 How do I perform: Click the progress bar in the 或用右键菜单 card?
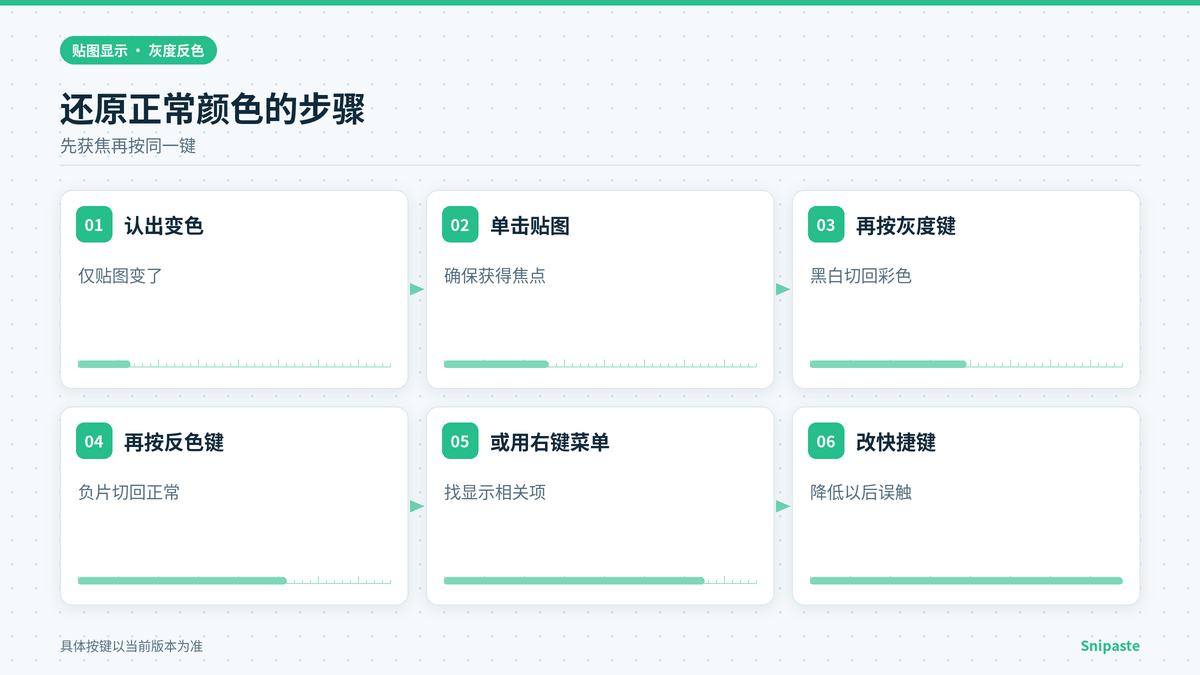(600, 580)
